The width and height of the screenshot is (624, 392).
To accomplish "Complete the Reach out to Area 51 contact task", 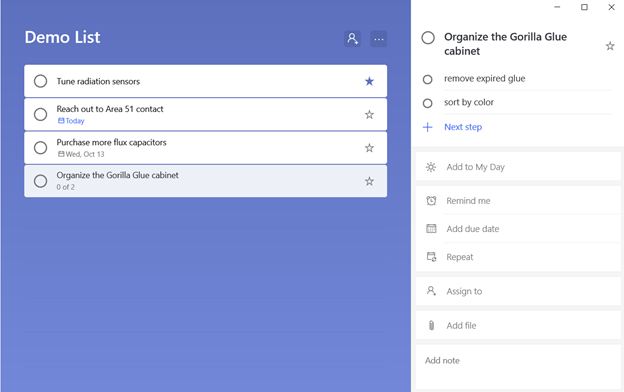I will 40,115.
